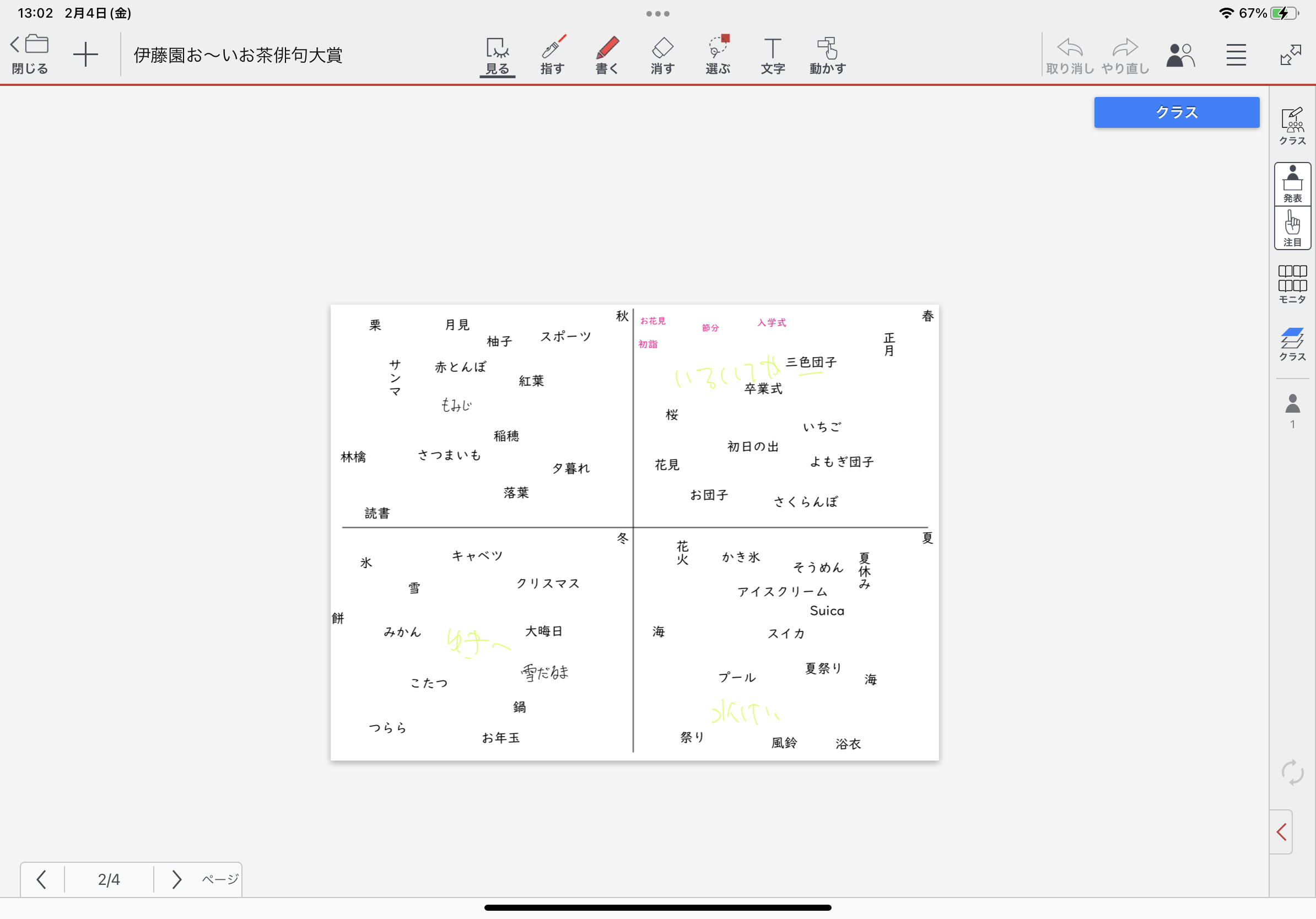Select the 動かす move tool

(x=828, y=56)
